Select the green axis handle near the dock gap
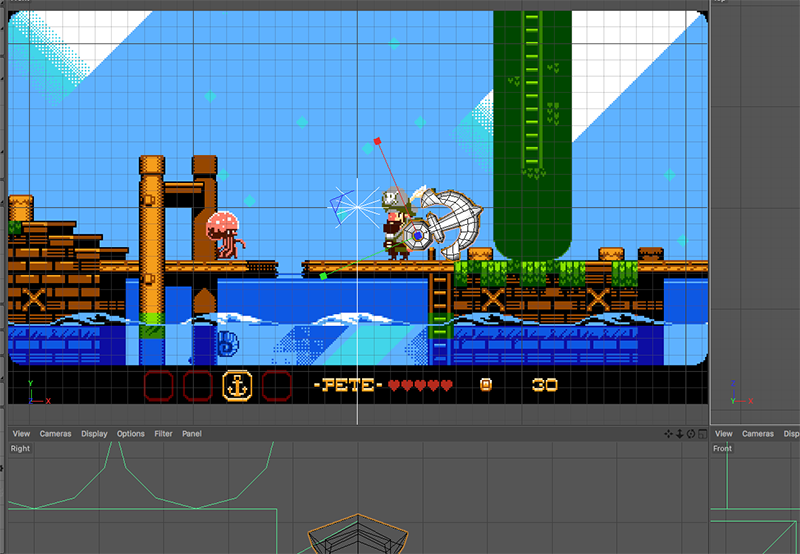The height and width of the screenshot is (554, 800). click(x=323, y=276)
